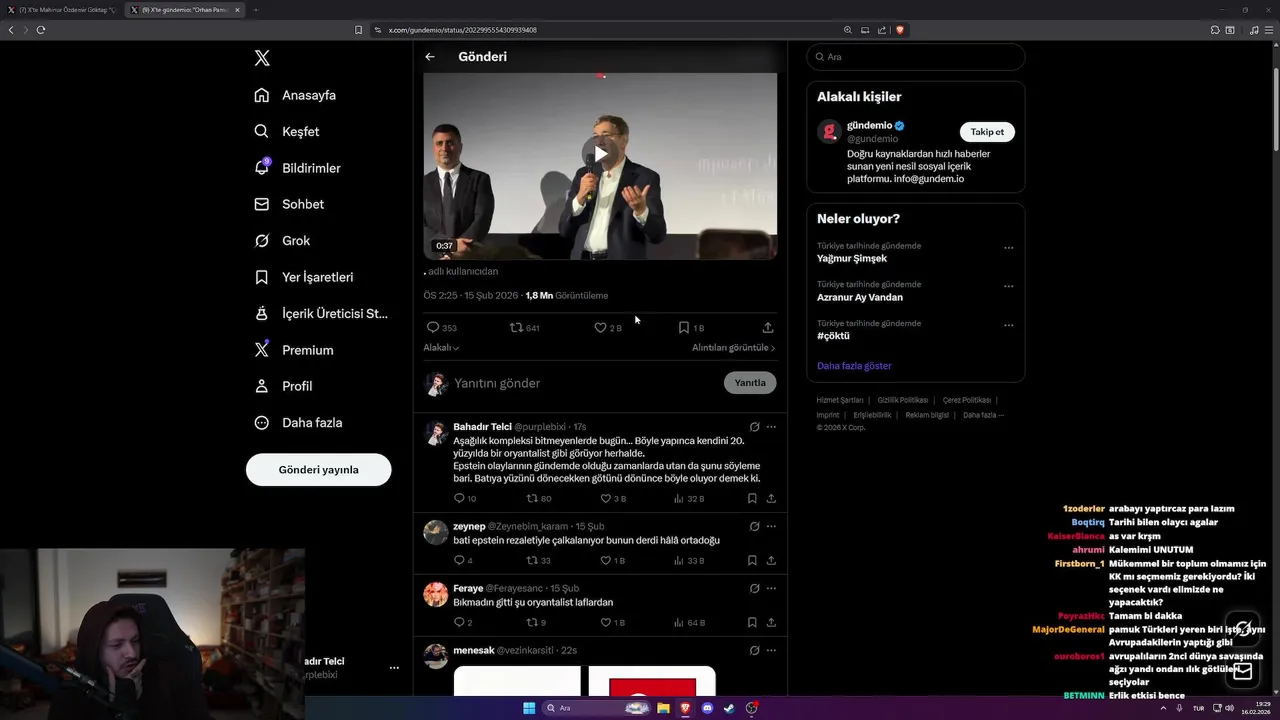Open Yağmur Şimşek trend

pos(852,258)
